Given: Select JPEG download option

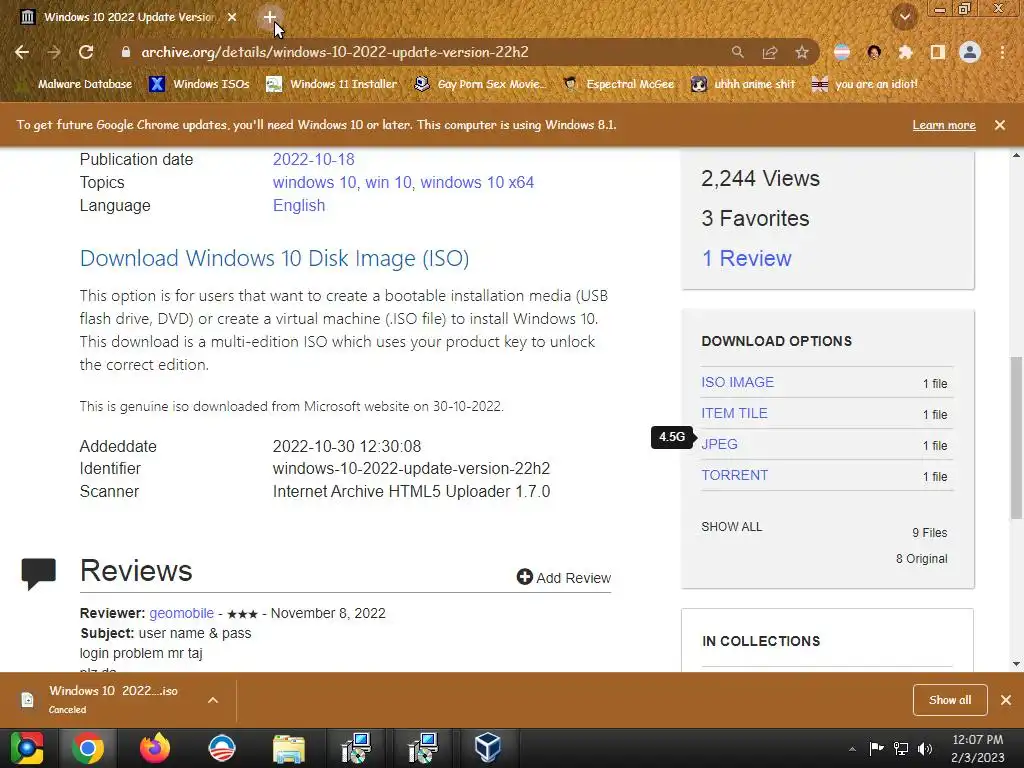Looking at the screenshot, I should tap(719, 444).
